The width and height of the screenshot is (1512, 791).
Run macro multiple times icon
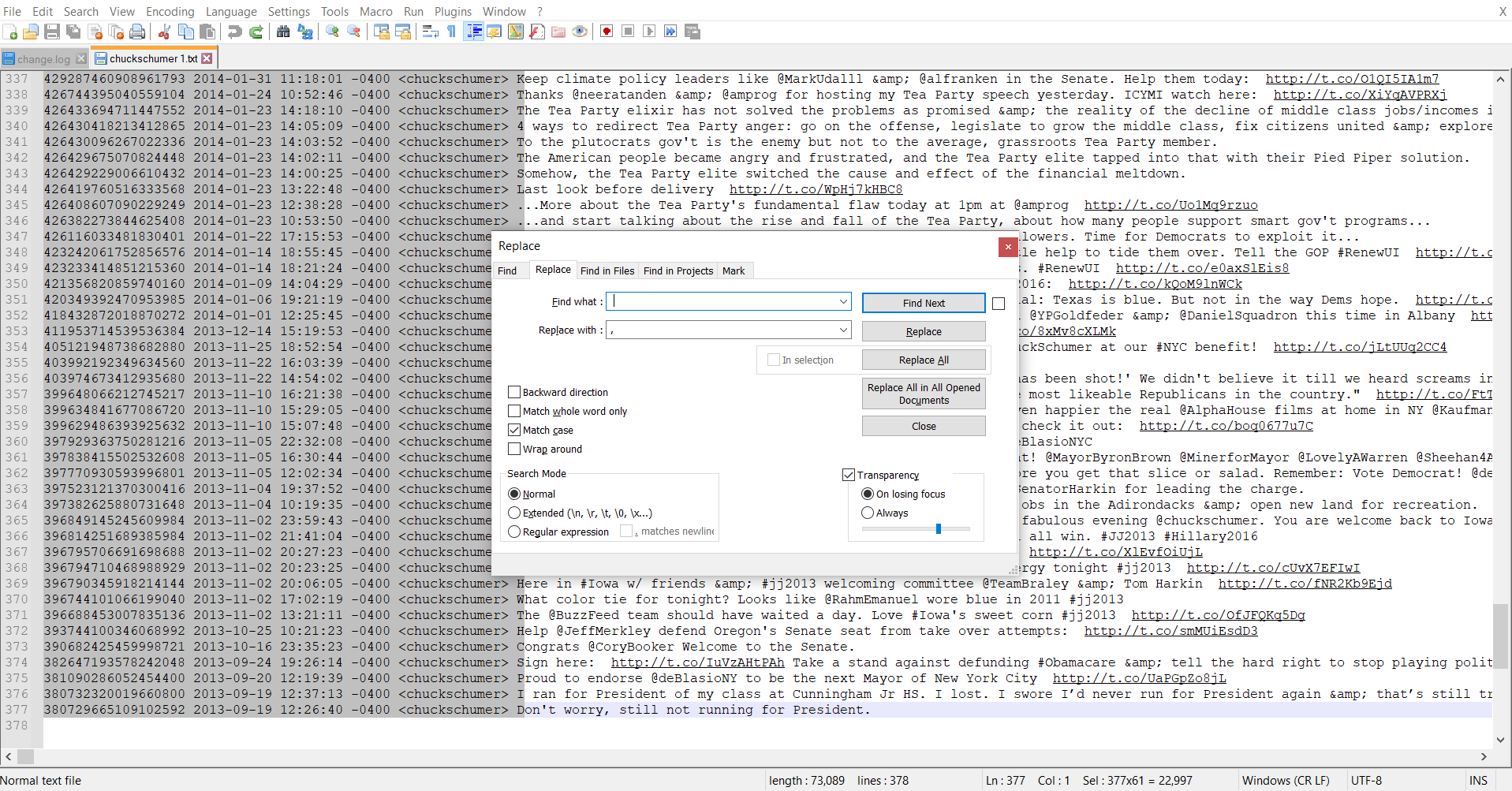(x=670, y=32)
